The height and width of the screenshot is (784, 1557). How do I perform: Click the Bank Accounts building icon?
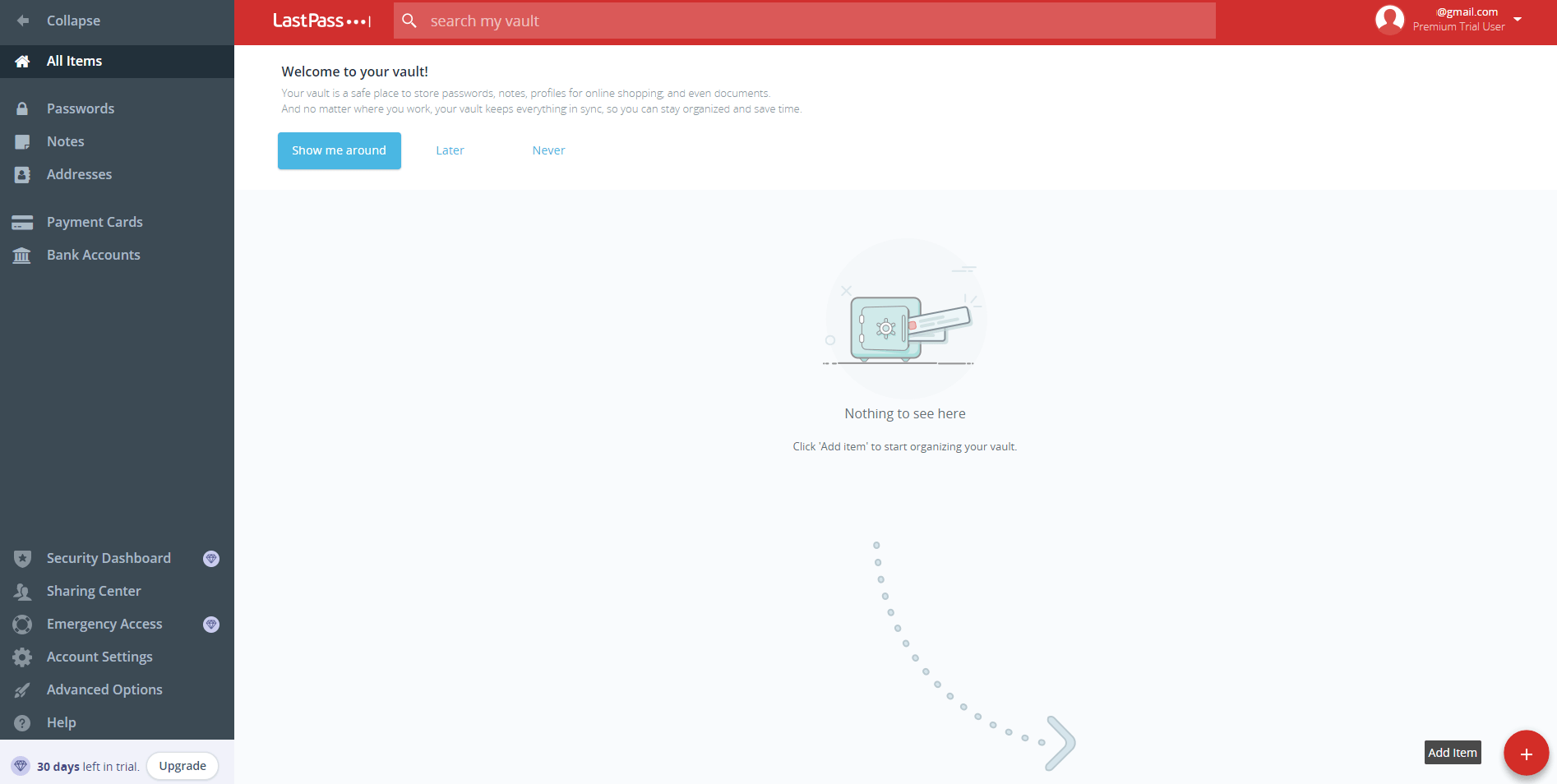click(22, 256)
